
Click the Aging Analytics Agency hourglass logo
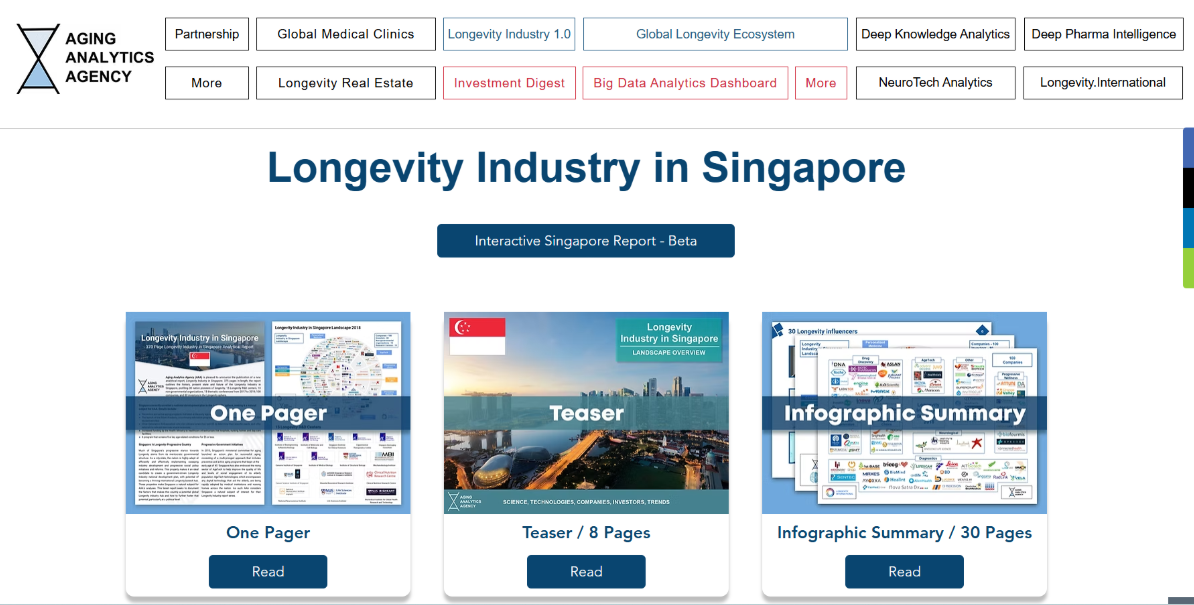(39, 59)
